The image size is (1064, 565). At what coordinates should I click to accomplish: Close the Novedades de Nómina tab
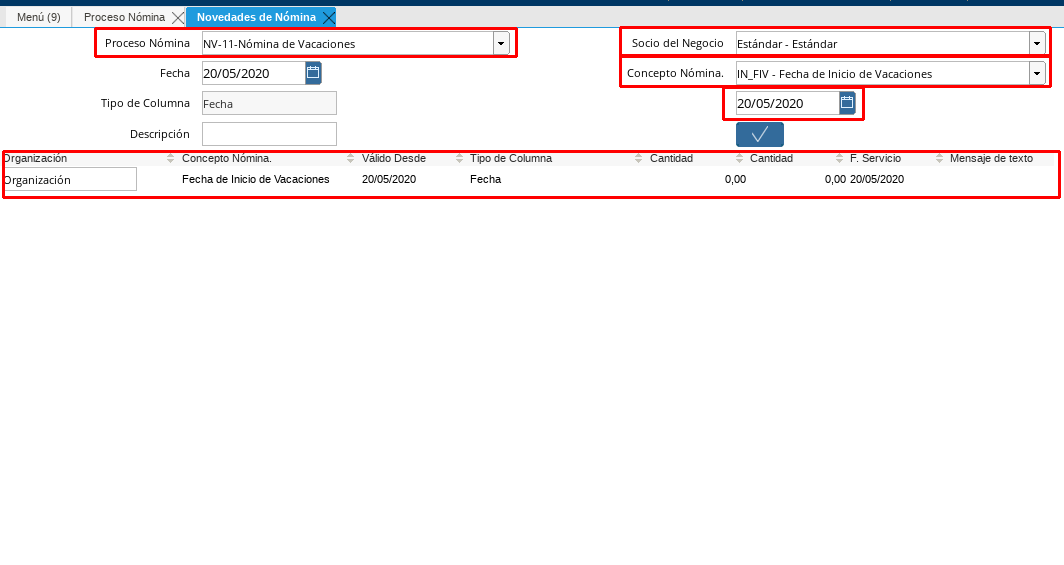[x=328, y=18]
